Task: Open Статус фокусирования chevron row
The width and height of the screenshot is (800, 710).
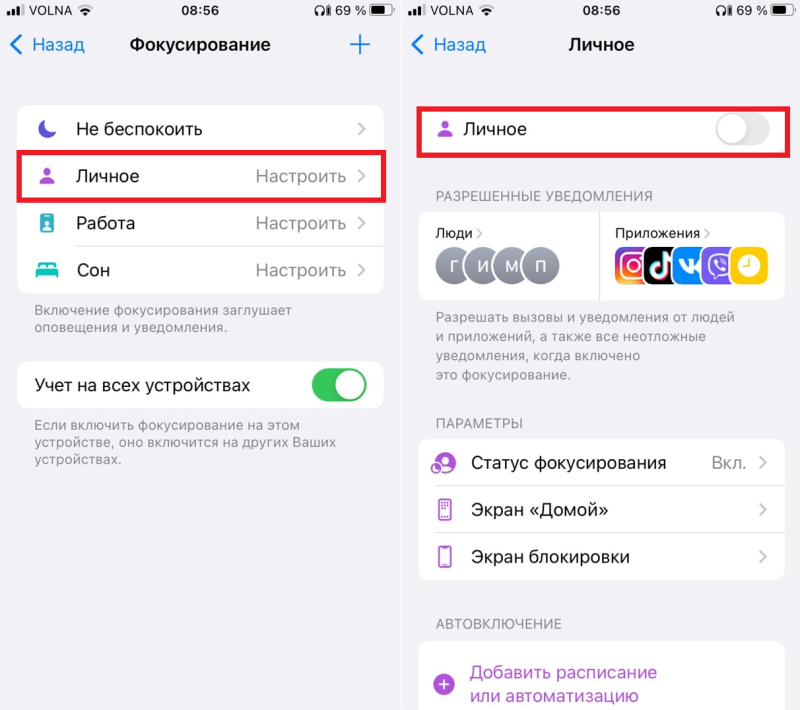Action: click(602, 463)
